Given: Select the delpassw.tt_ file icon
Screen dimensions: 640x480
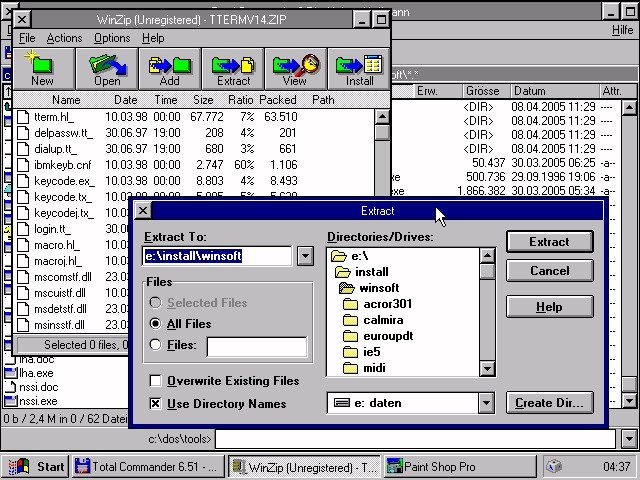Looking at the screenshot, I should [23, 133].
